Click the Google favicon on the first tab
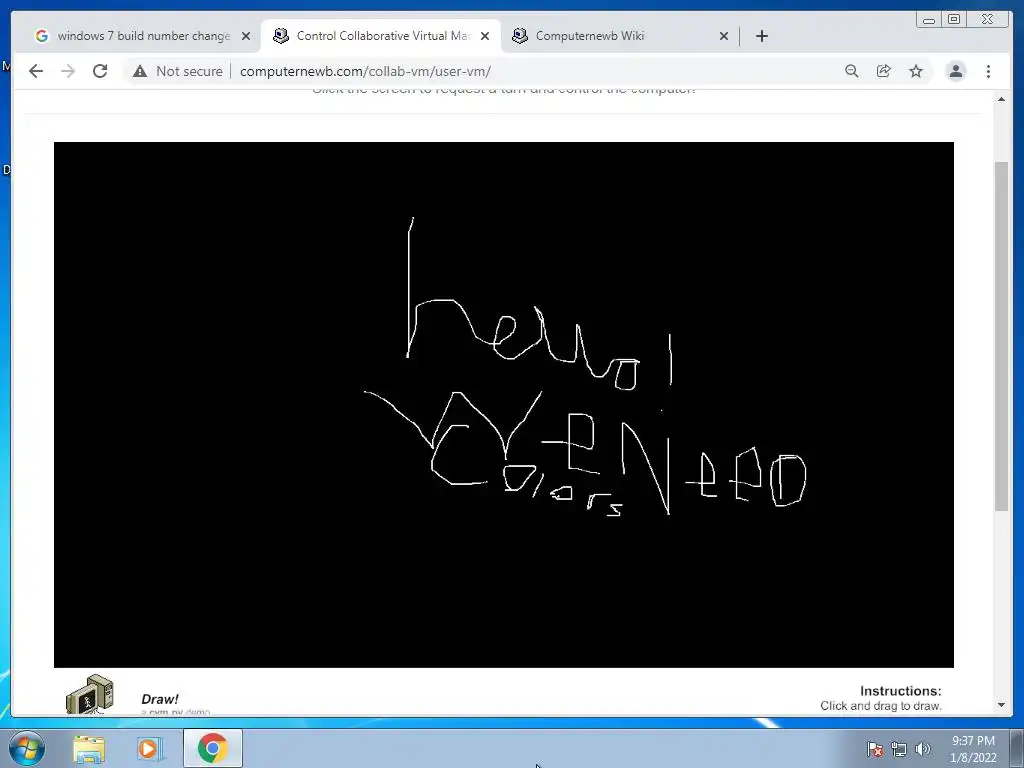Screen dimensions: 1024x768 coord(42,36)
